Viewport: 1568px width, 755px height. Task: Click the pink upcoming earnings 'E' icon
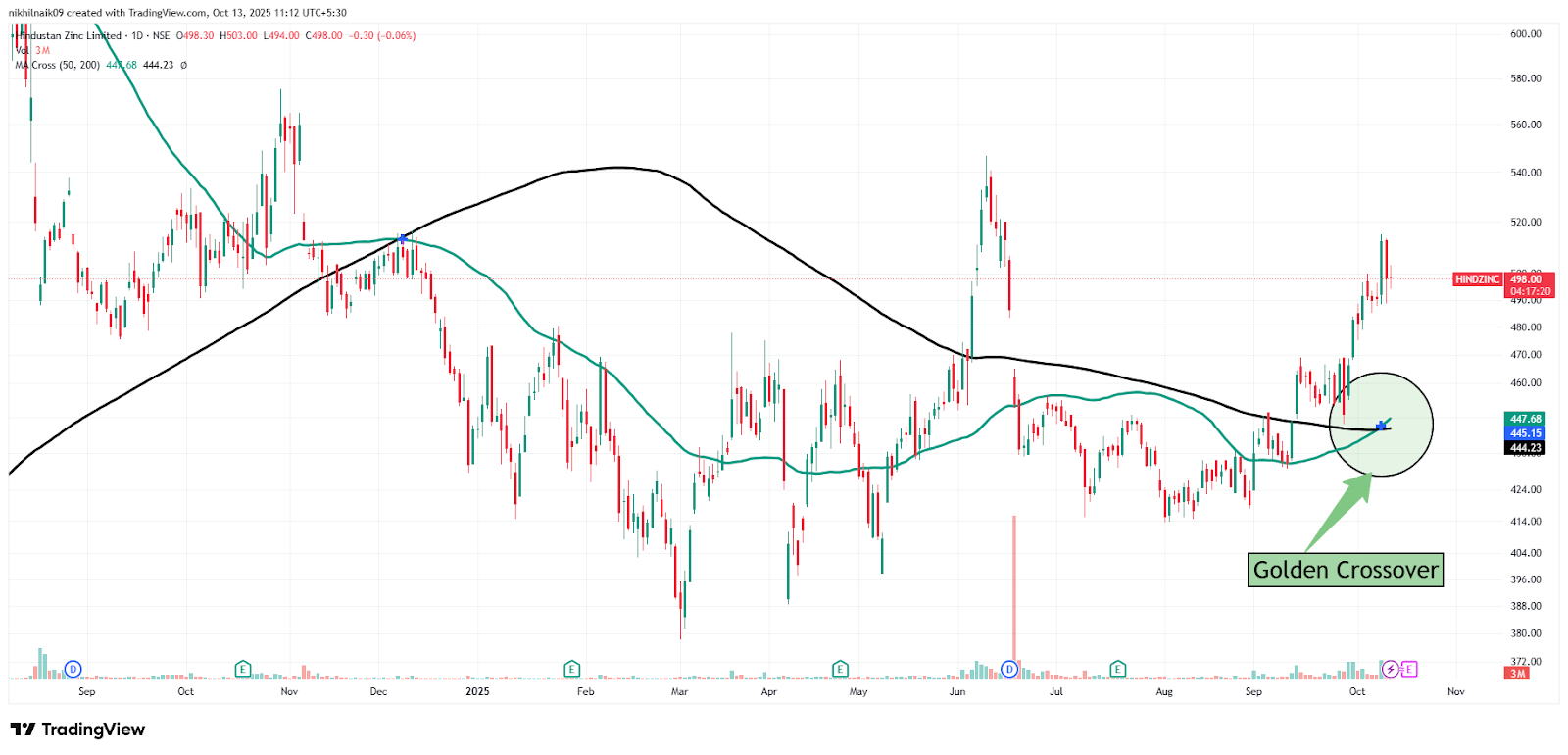(1409, 670)
